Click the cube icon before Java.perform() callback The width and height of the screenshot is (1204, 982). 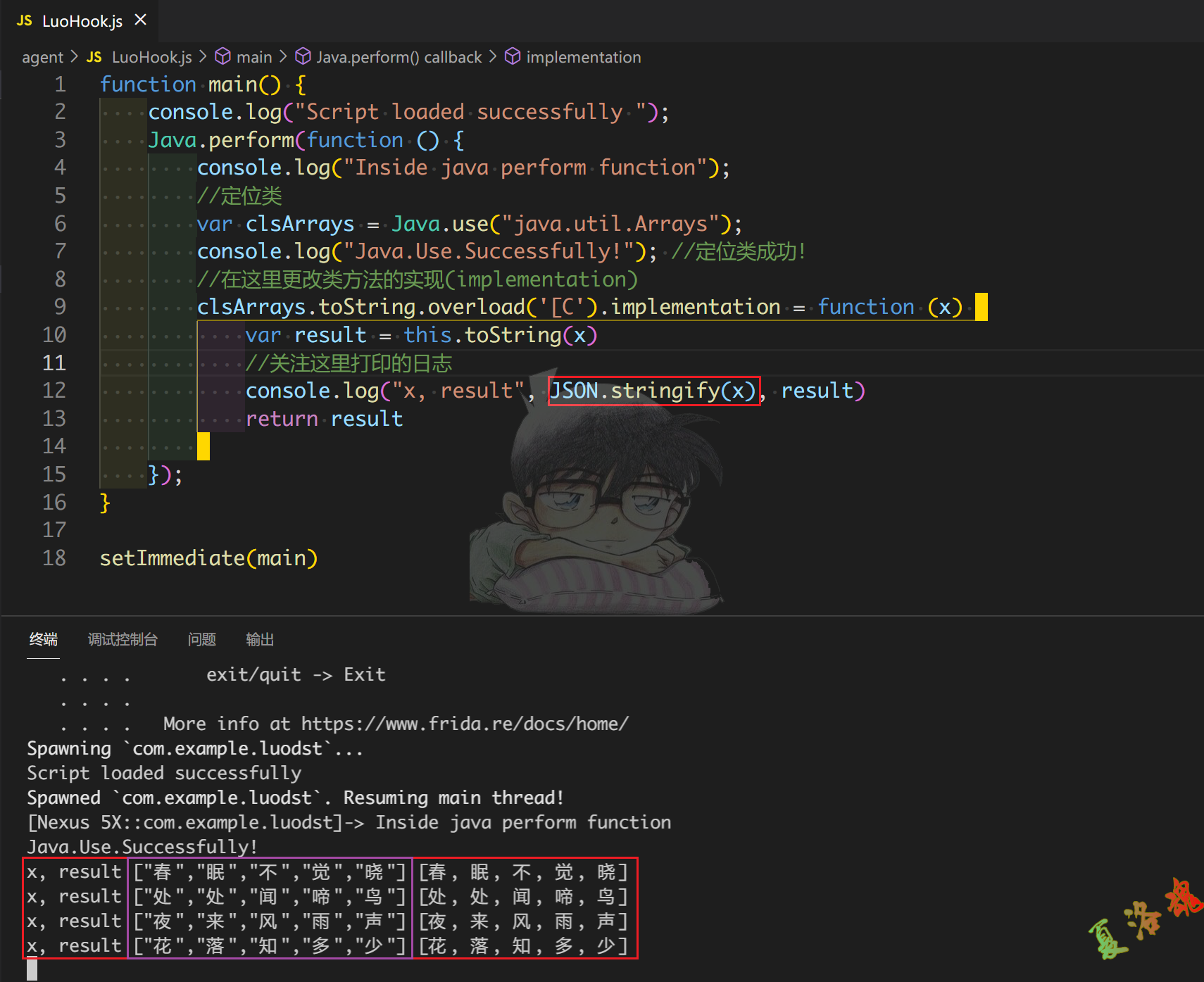click(303, 56)
